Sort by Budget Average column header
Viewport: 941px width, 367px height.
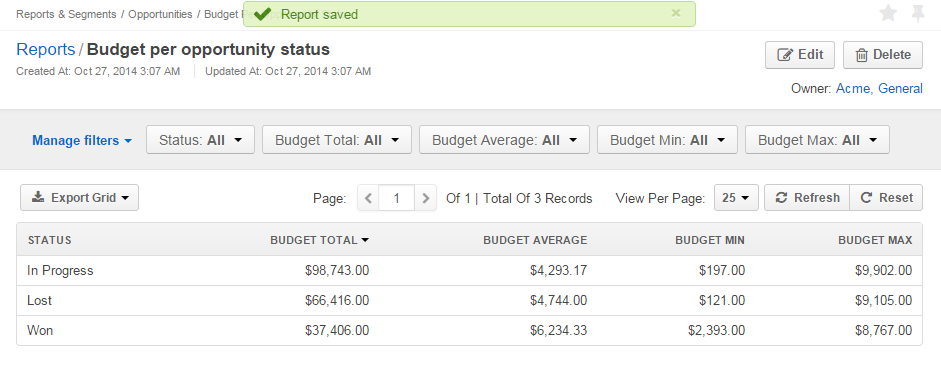535,240
